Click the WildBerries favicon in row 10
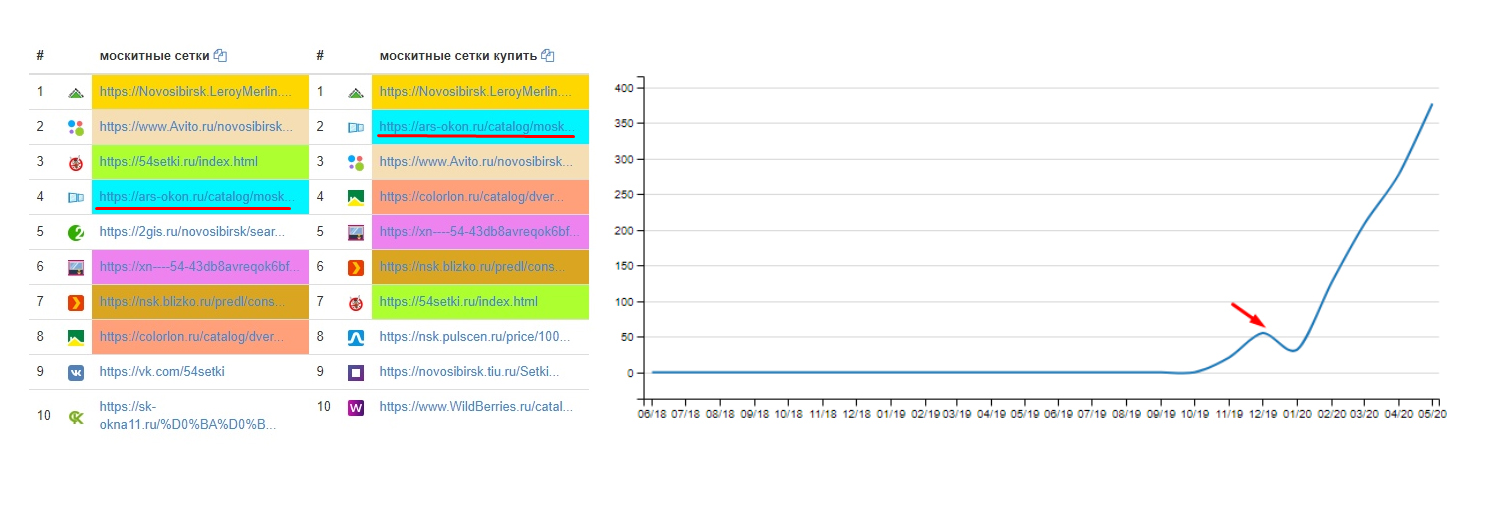 pos(356,407)
